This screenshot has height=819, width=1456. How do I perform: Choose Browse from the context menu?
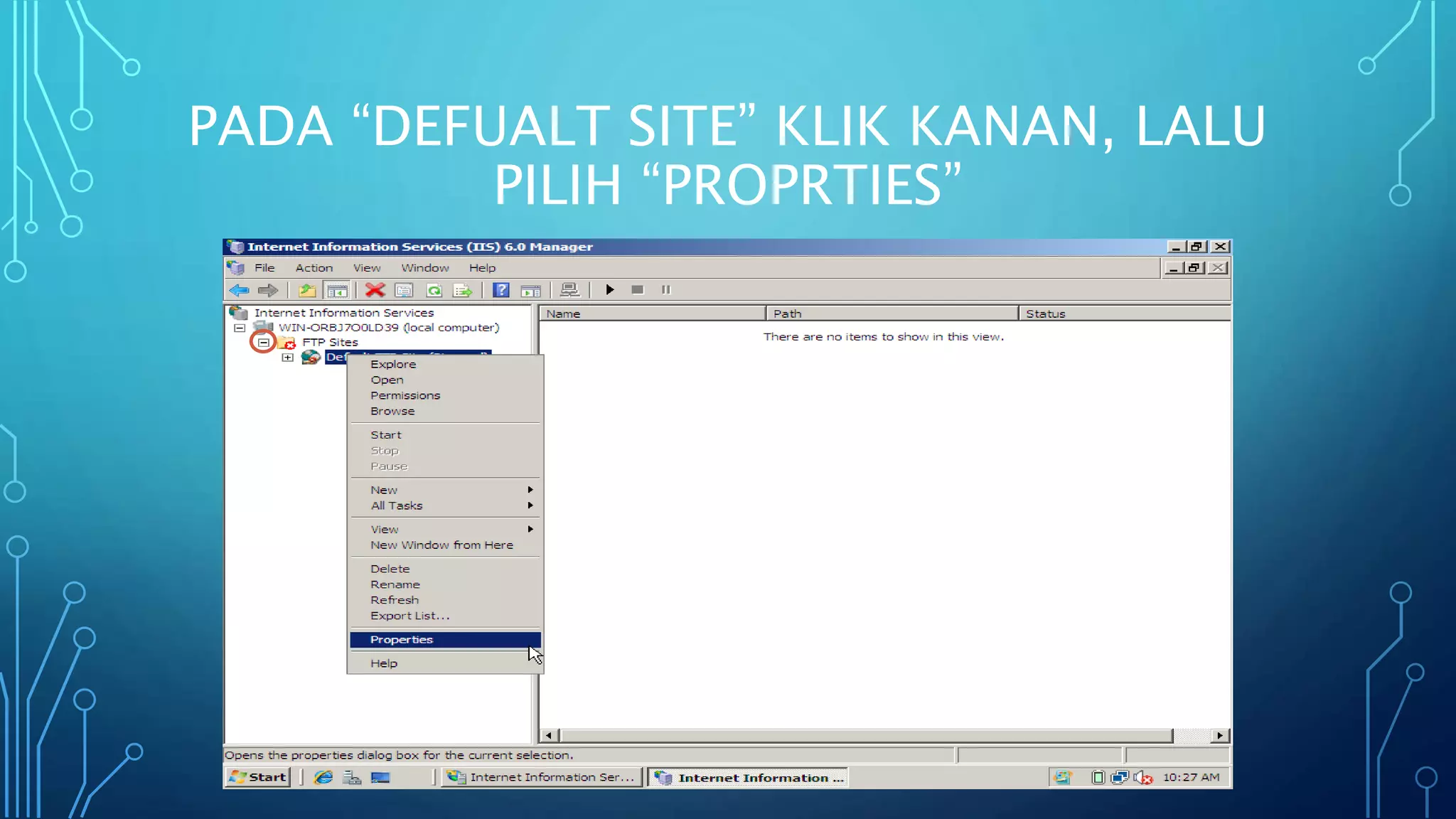pyautogui.click(x=445, y=411)
